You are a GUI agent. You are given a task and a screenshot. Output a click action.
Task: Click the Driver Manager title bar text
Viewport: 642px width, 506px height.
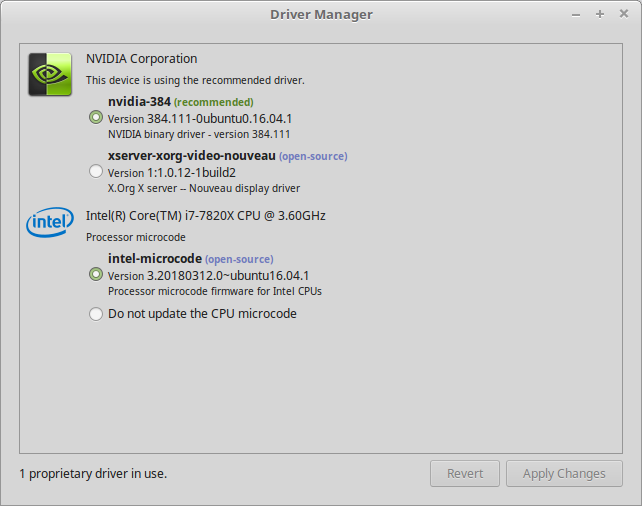(321, 15)
